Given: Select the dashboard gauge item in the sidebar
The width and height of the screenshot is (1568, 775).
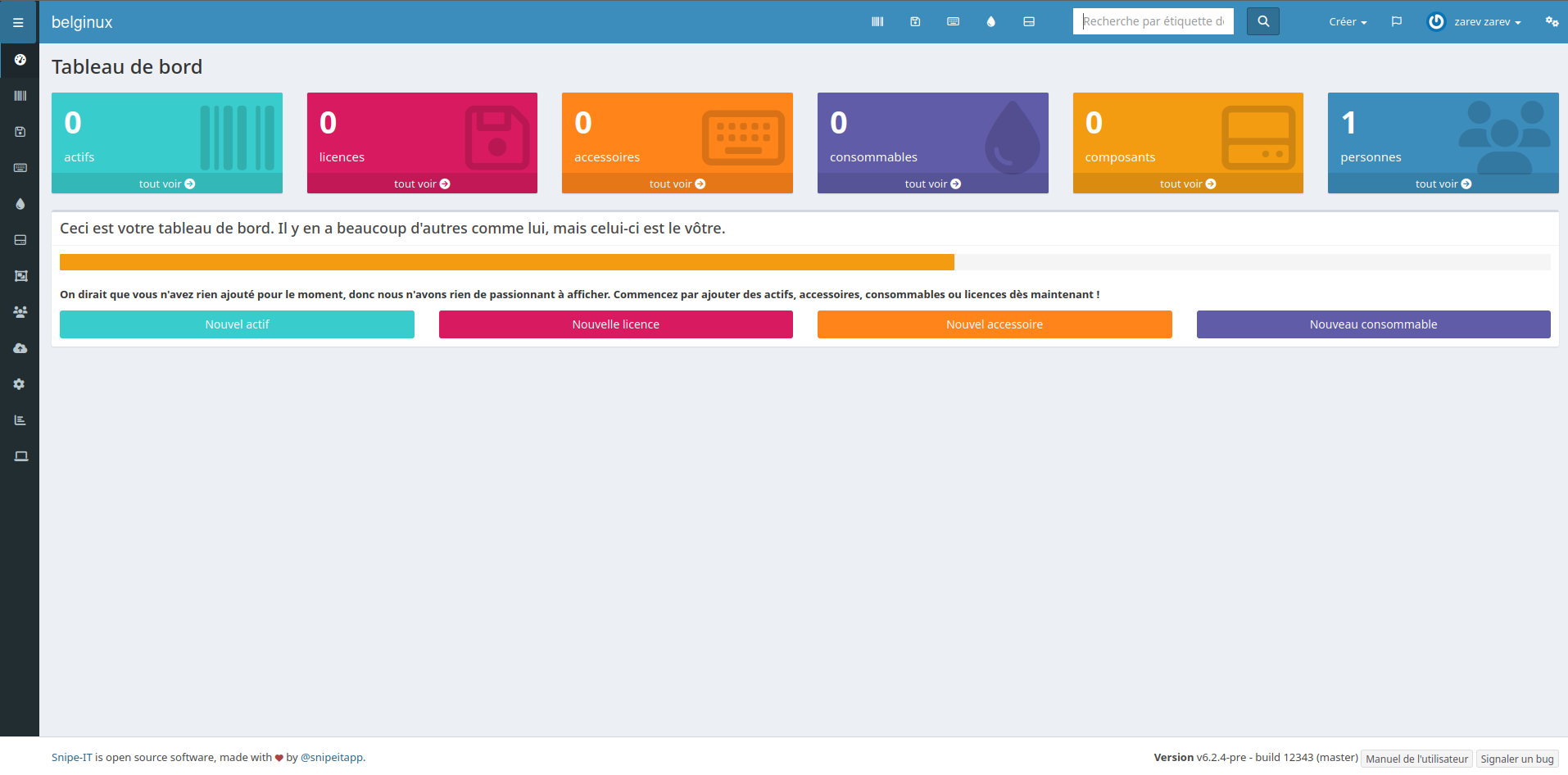Looking at the screenshot, I should [19, 60].
